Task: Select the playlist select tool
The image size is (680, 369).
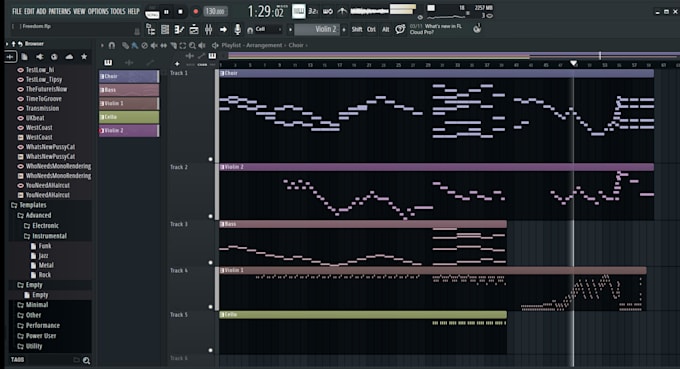Action: click(x=183, y=45)
